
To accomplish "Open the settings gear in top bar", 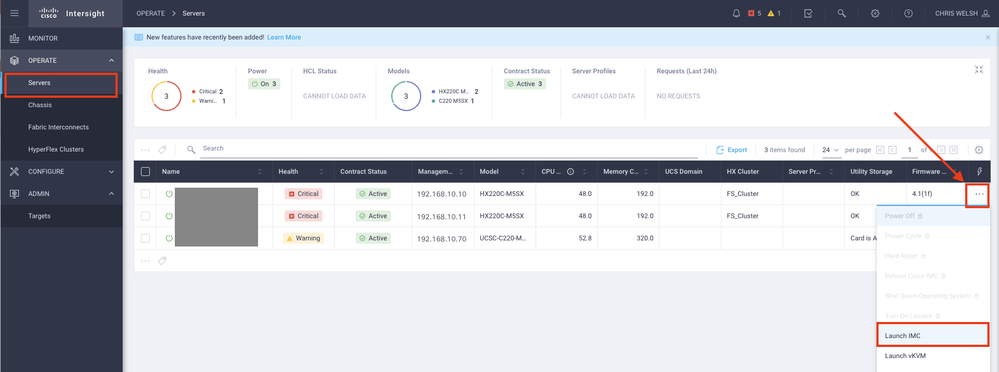I will coord(875,13).
